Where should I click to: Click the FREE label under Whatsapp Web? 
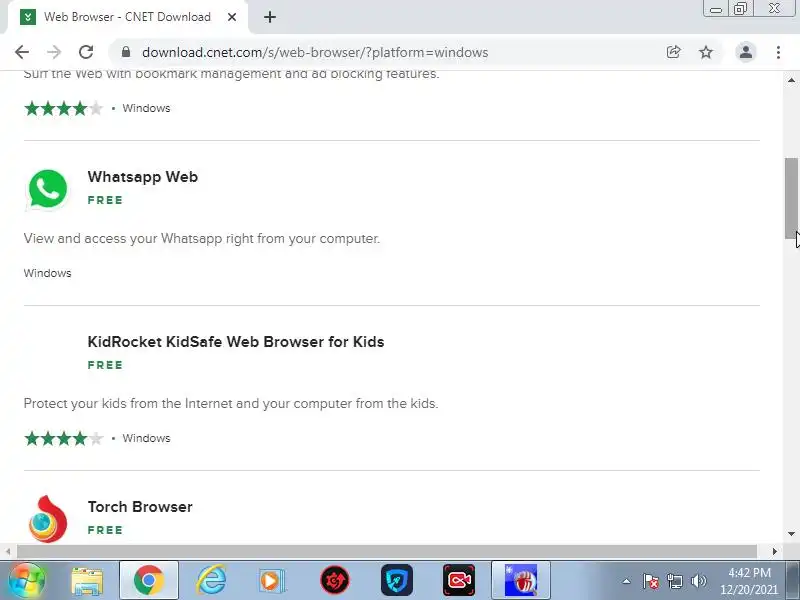(105, 200)
